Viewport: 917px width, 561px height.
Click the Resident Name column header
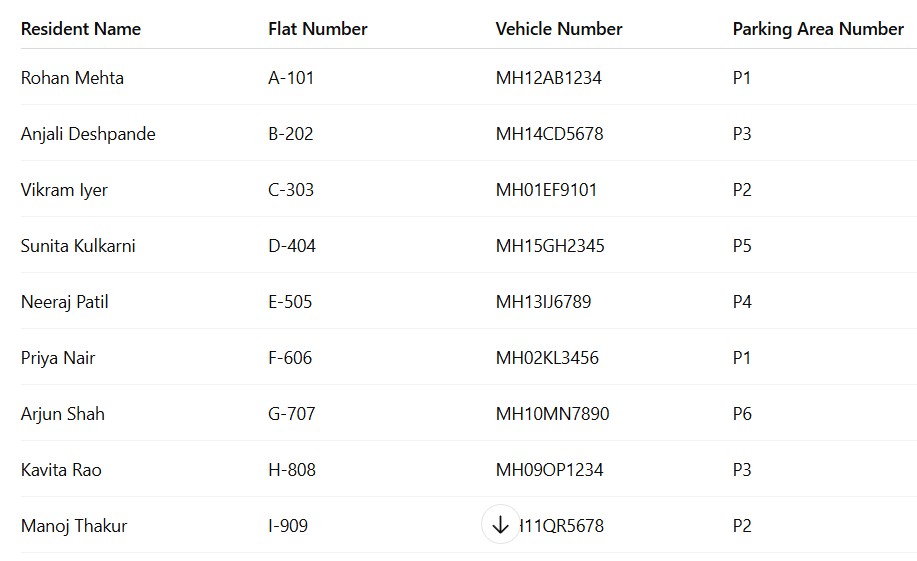[81, 29]
